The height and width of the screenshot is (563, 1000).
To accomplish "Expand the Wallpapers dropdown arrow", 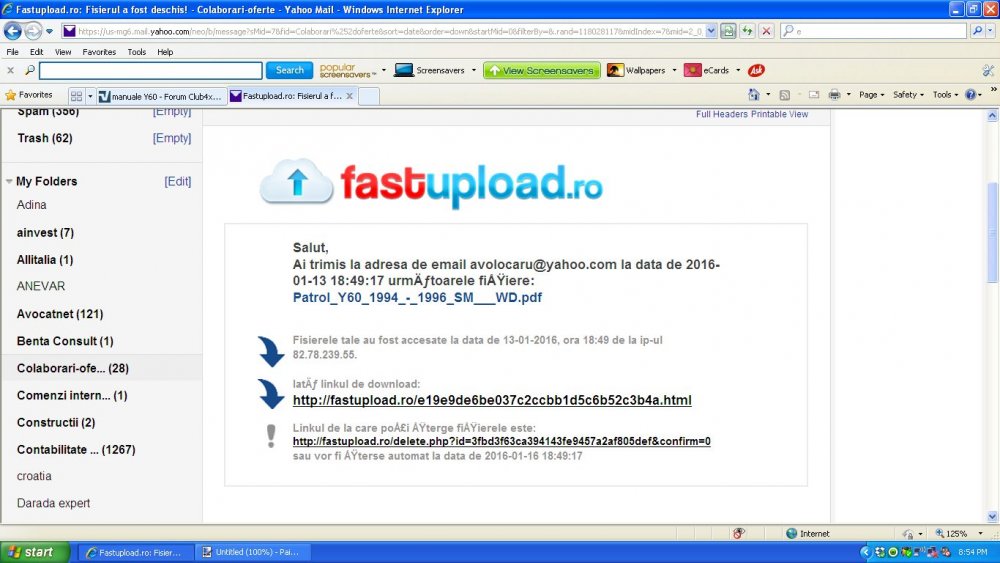I will tap(674, 70).
